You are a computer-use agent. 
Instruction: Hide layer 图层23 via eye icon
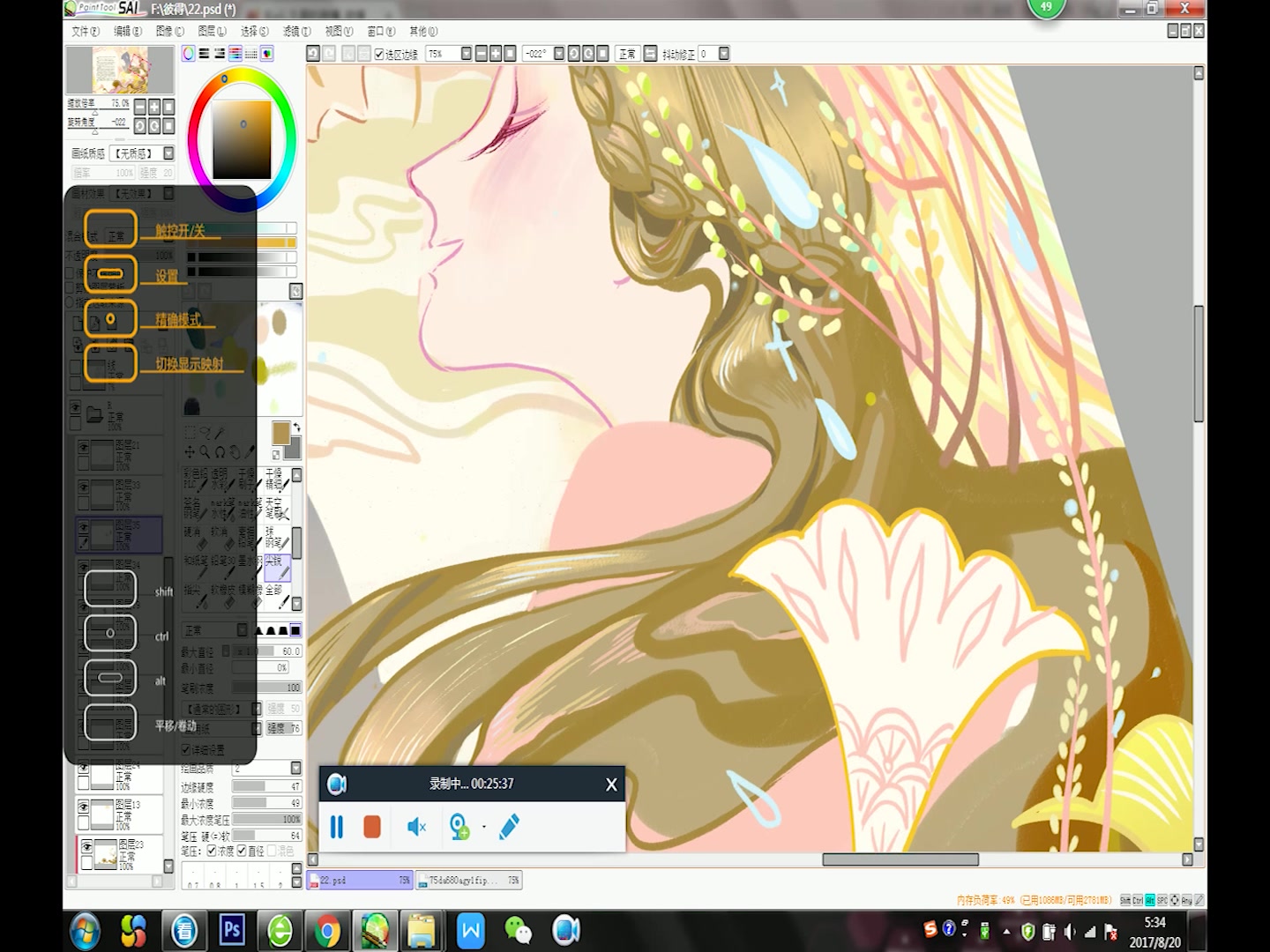[86, 846]
